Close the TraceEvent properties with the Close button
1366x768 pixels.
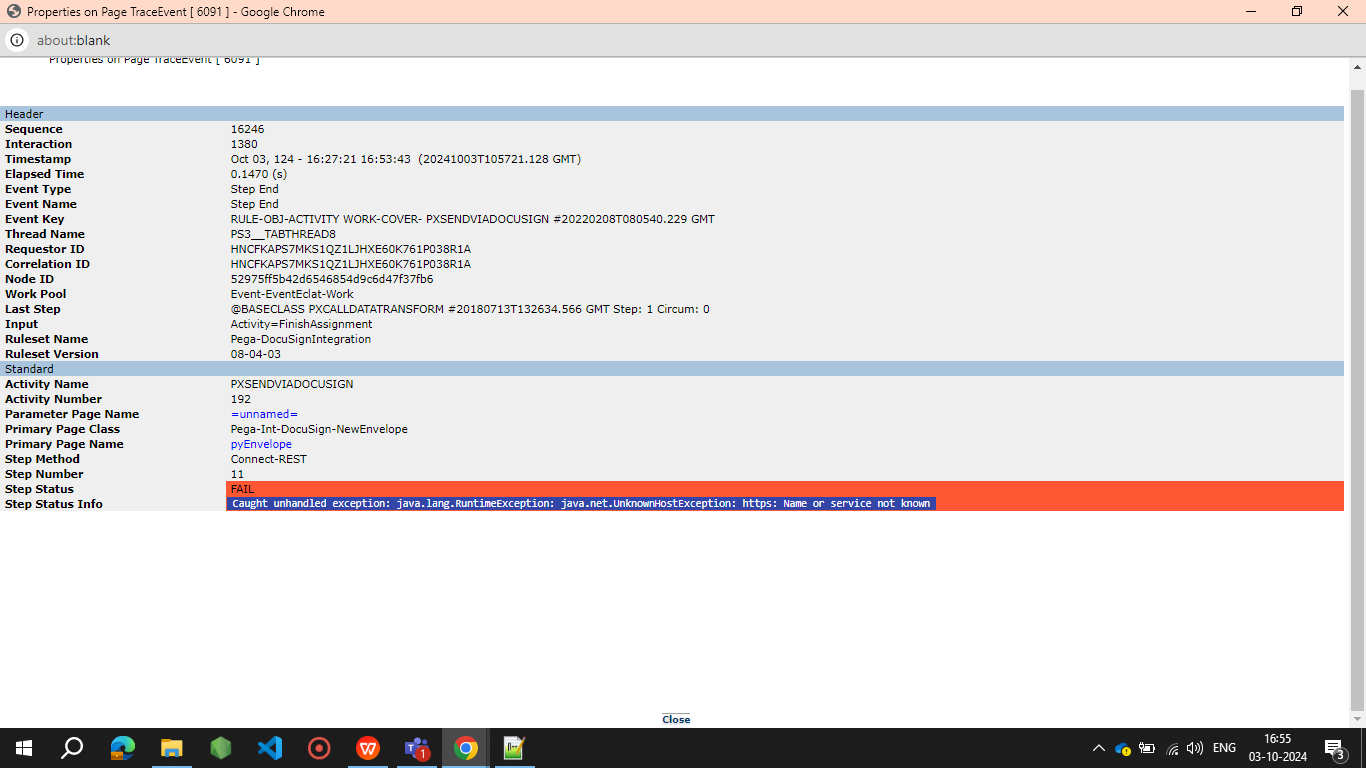coord(675,718)
